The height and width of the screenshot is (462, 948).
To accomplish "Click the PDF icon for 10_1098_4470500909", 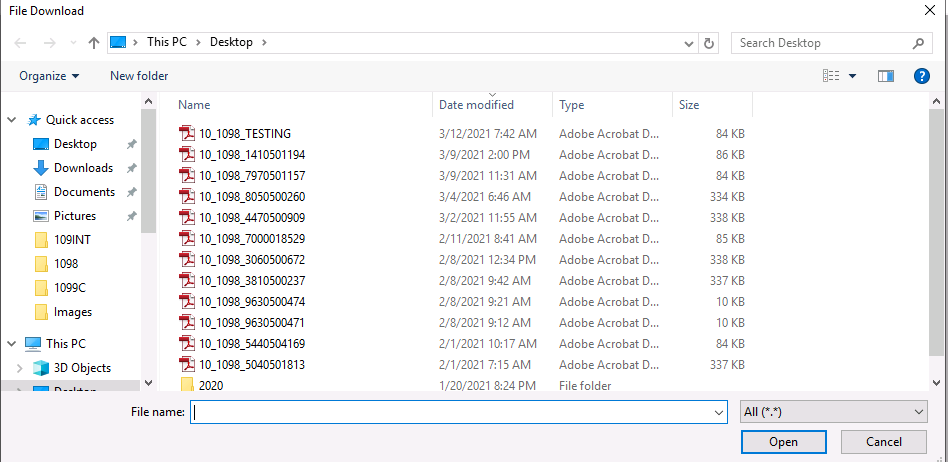I will tap(187, 217).
